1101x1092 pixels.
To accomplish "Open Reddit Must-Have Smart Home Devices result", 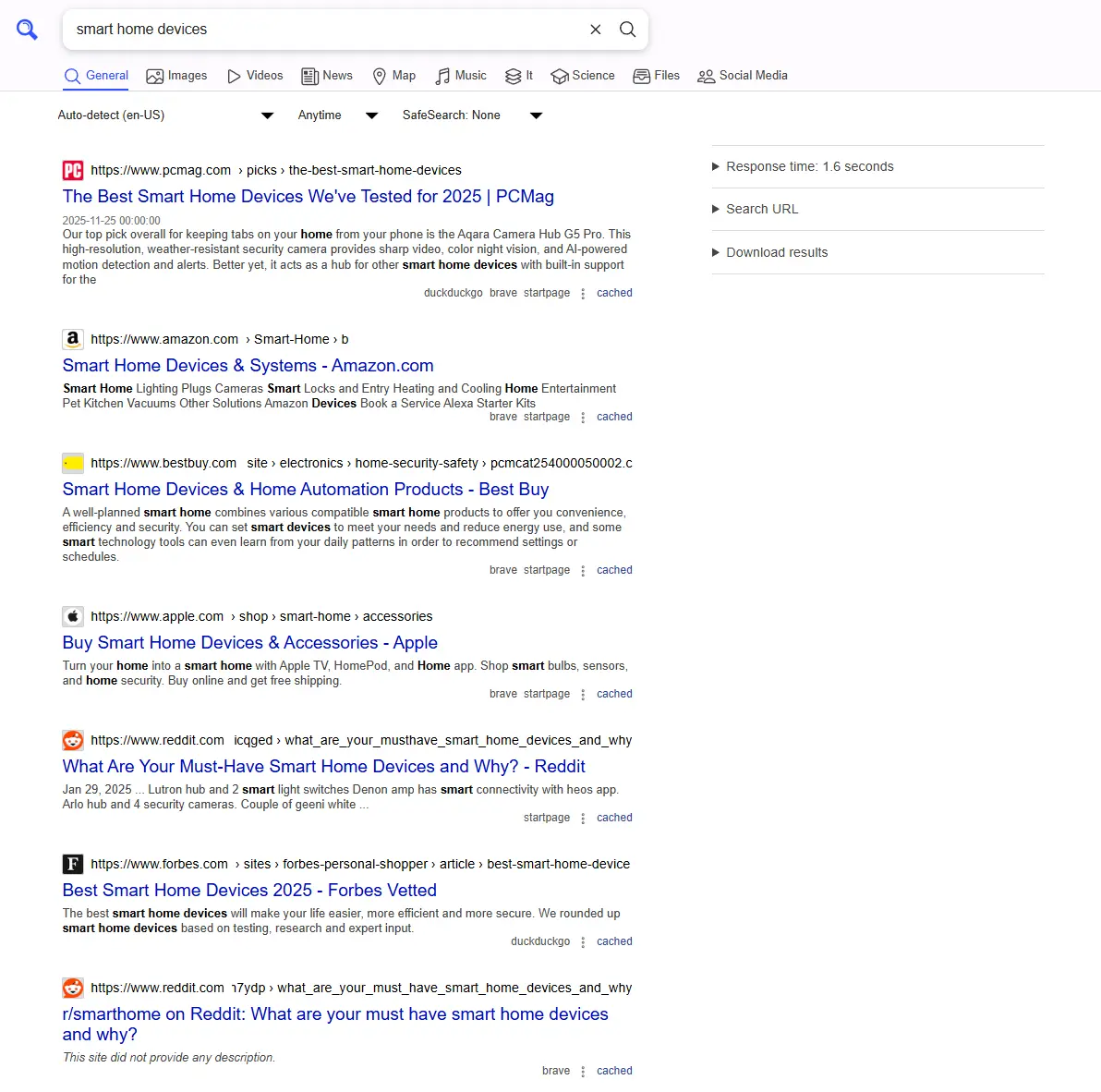I will point(323,767).
